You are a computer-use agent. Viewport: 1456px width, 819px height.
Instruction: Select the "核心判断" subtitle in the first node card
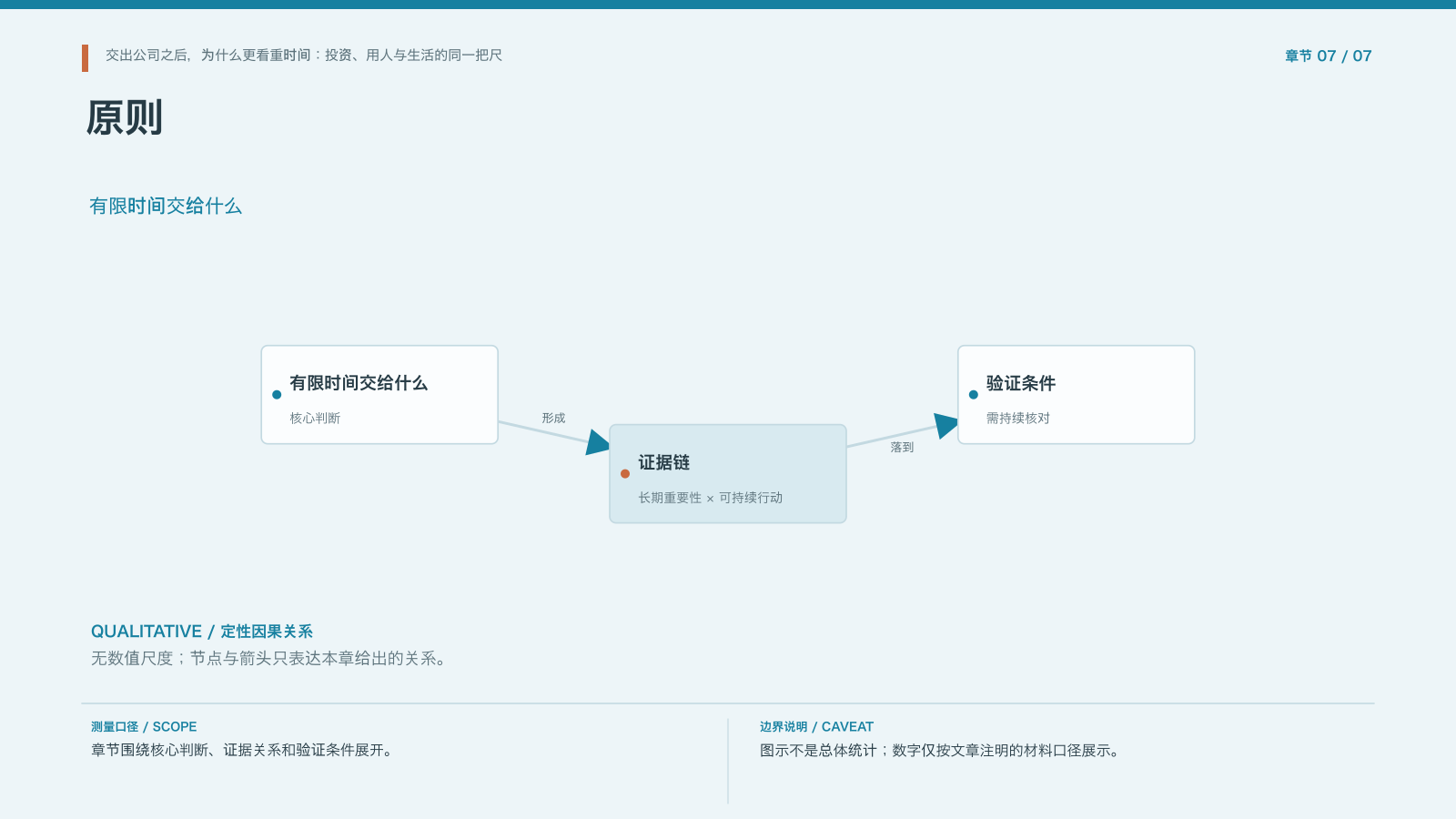click(x=315, y=419)
